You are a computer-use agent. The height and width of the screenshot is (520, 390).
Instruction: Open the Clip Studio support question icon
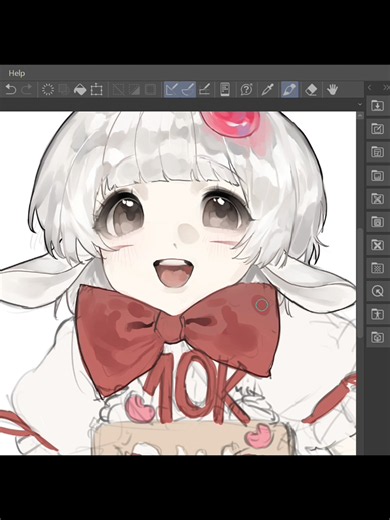(246, 89)
